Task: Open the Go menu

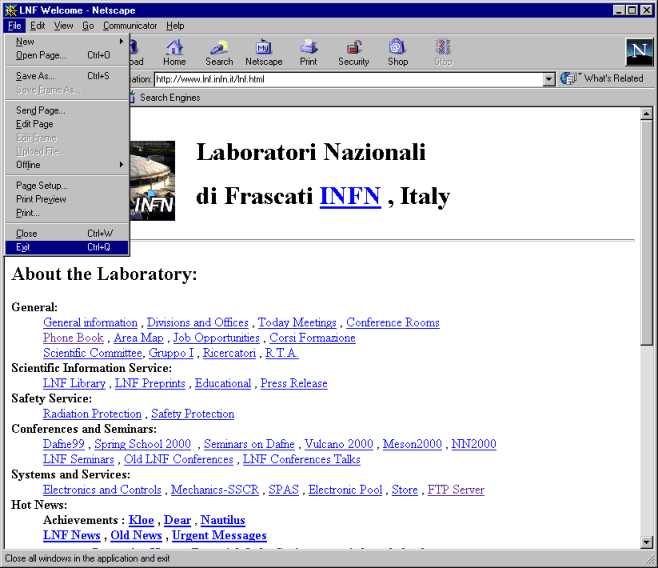Action: click(88, 26)
